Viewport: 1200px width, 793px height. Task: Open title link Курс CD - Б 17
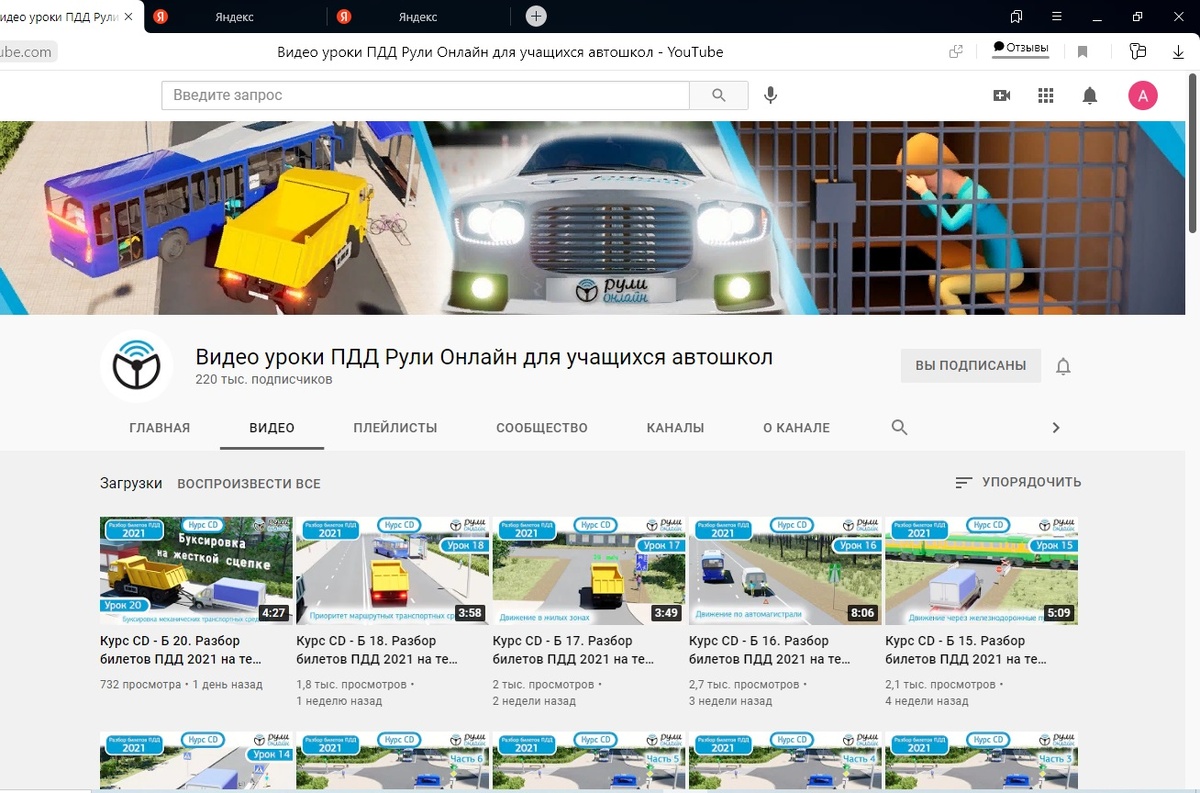(x=575, y=650)
